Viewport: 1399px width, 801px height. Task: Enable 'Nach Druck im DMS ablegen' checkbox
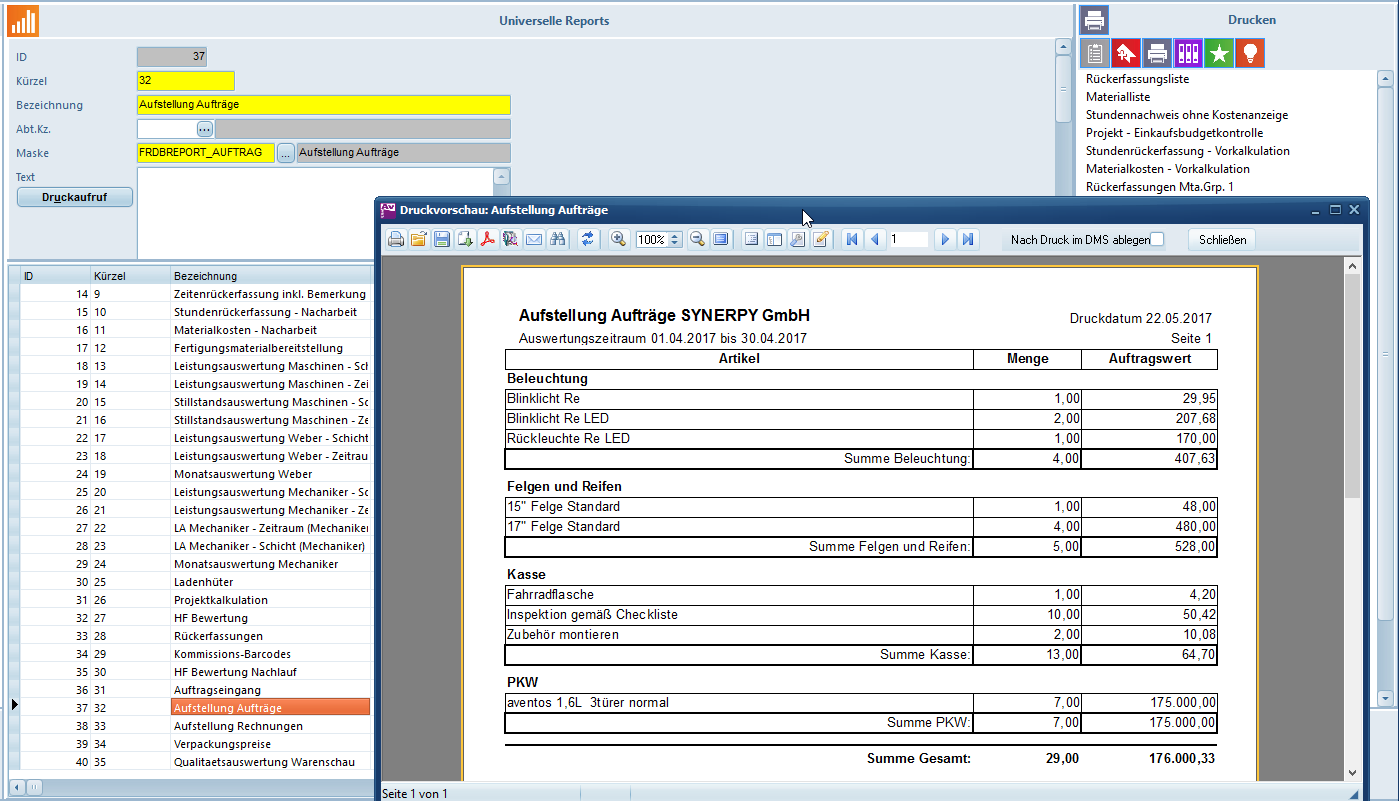point(1157,239)
